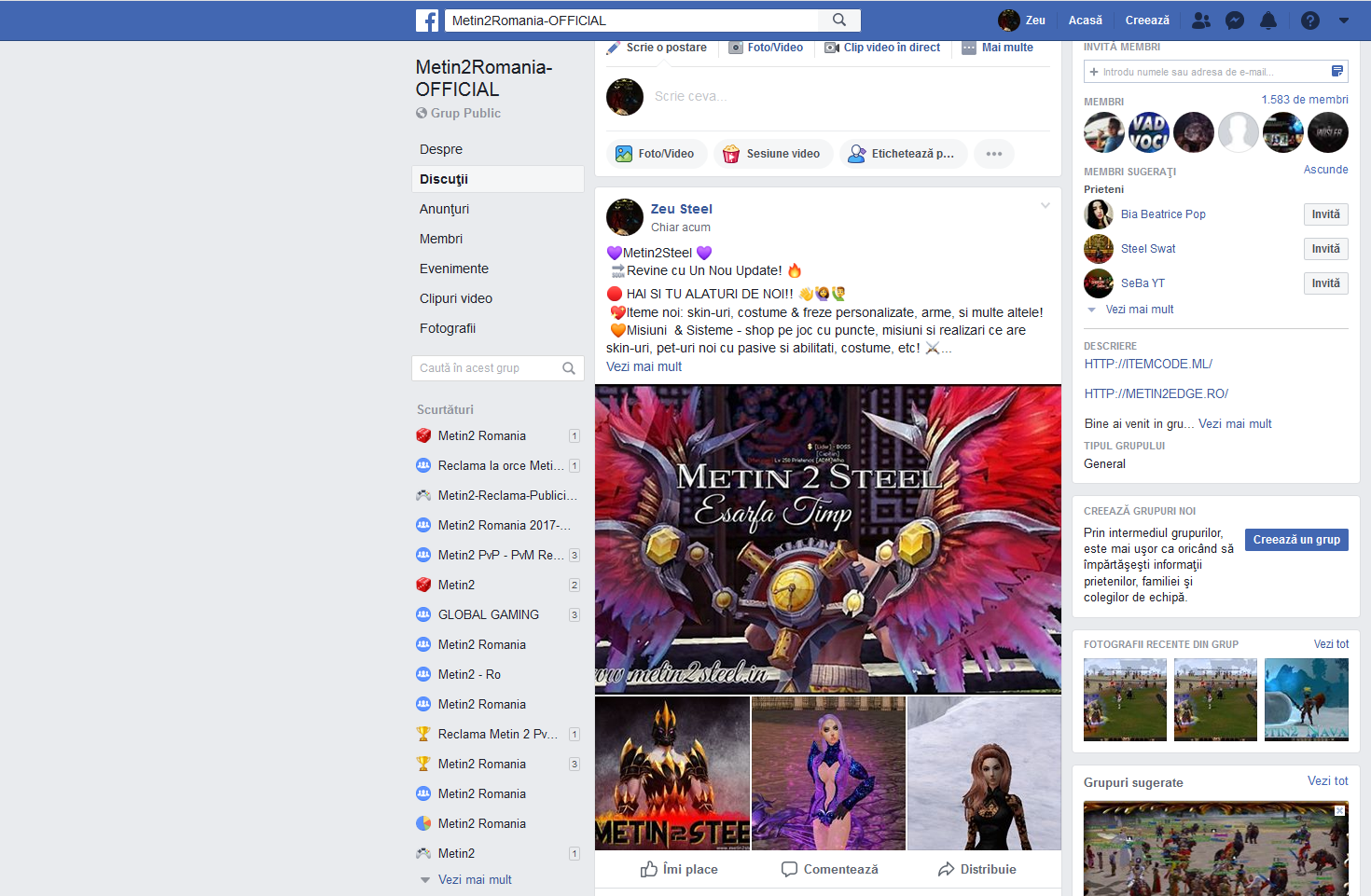This screenshot has height=896, width=1371.
Task: Open post options chevron on Zeu Steel post
Action: pos(1046,205)
